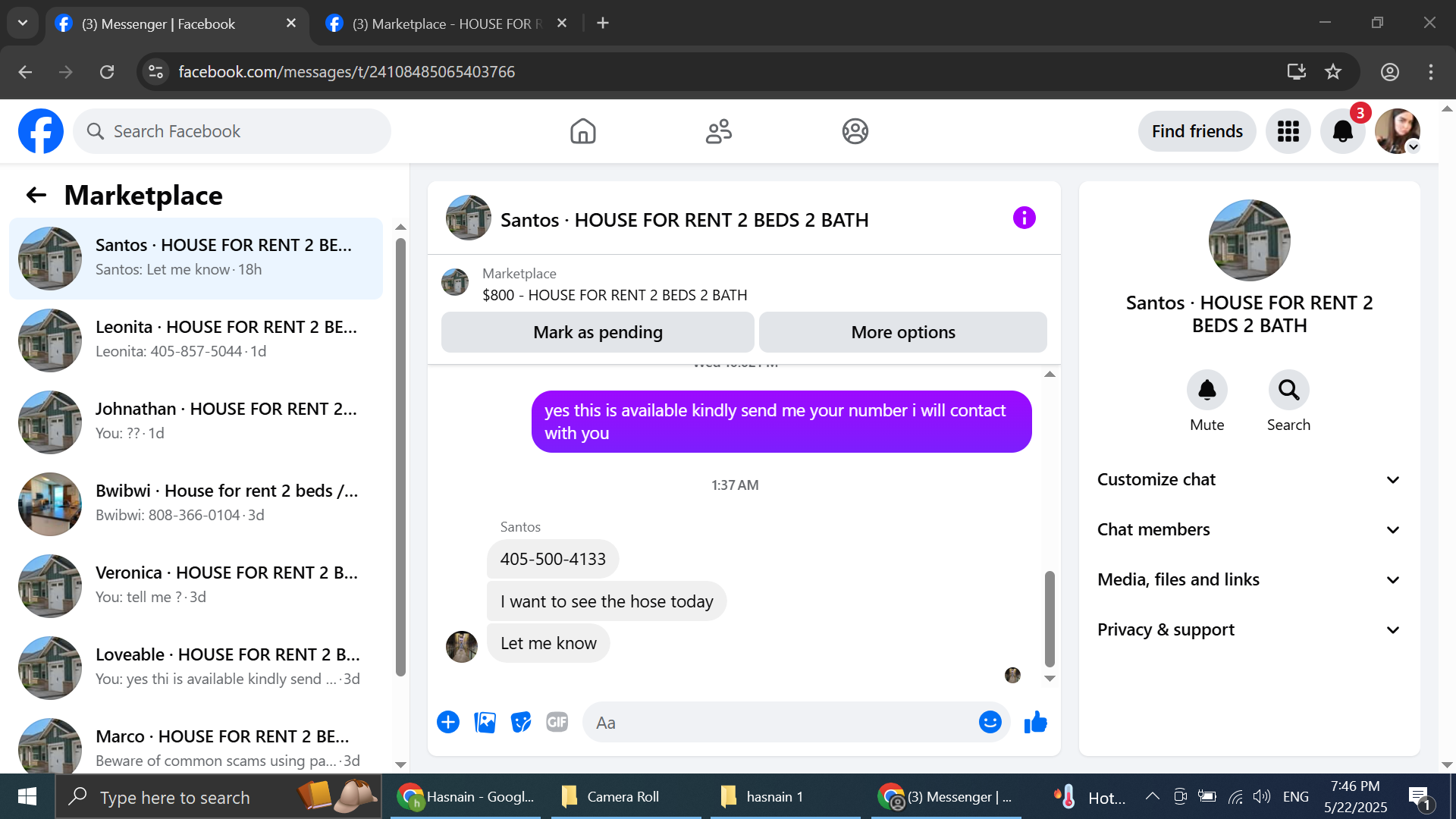Go back using the Marketplace arrow
1456x819 pixels.
[36, 196]
